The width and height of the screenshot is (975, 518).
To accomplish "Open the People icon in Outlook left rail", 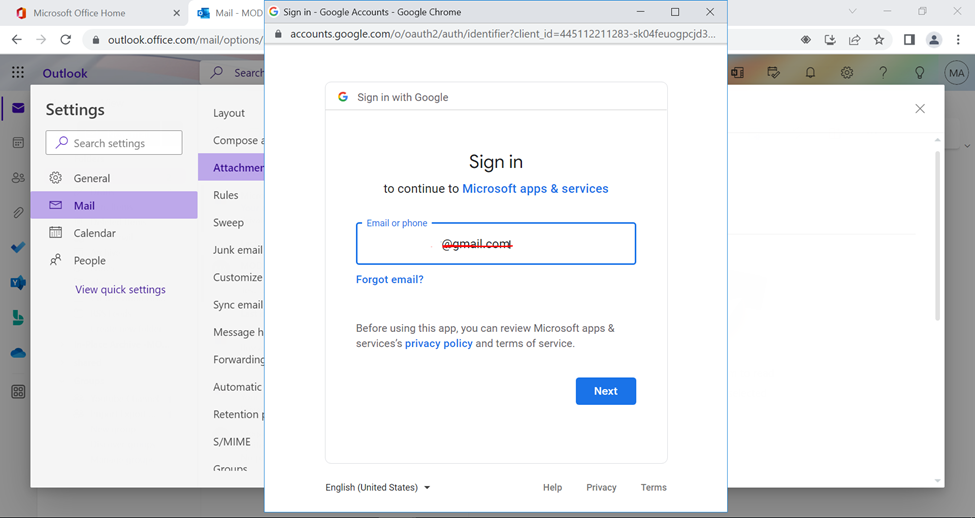I will pos(18,178).
